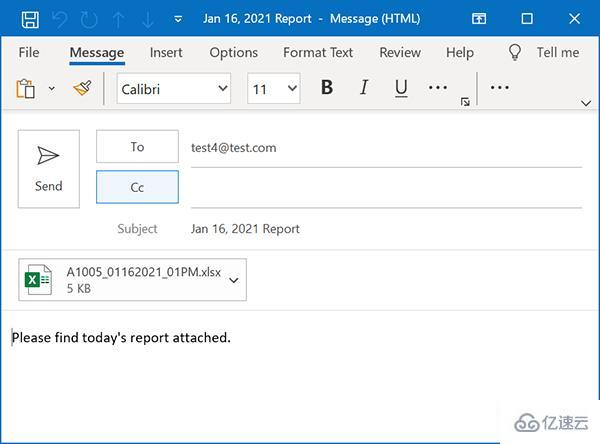Viewport: 600px width, 444px height.
Task: Open the font size 11 dropdown
Action: tap(292, 89)
